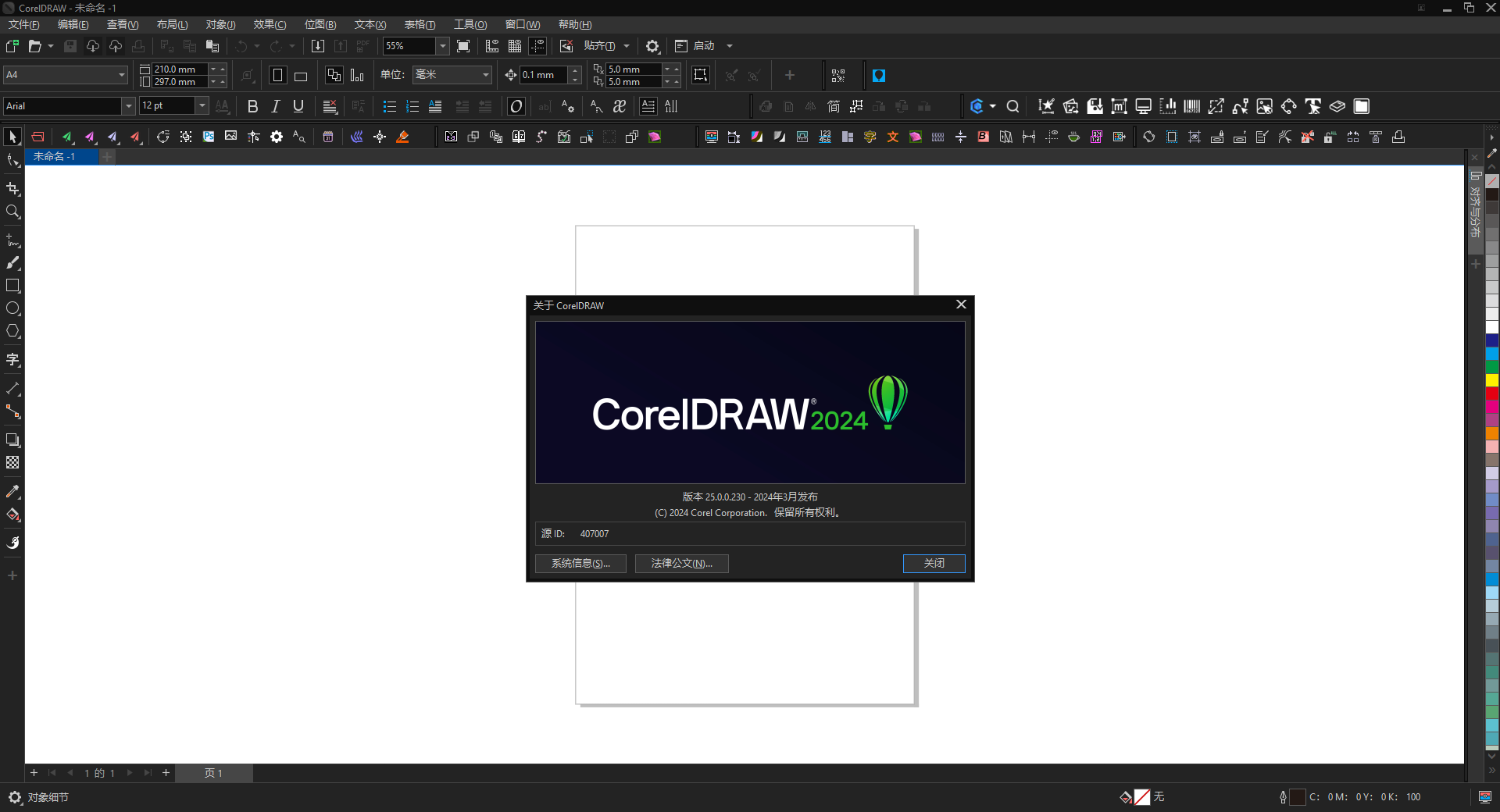Toggle Underline text formatting
Image resolution: width=1500 pixels, height=812 pixels.
298,106
